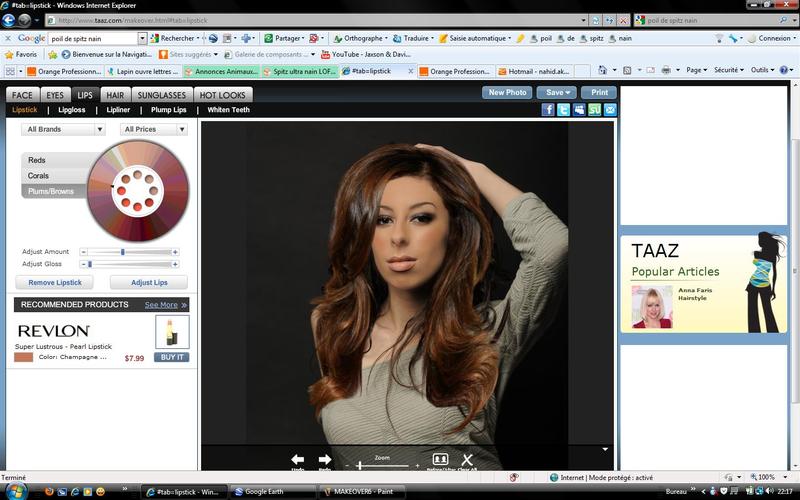The width and height of the screenshot is (800, 500).
Task: Click the StumbleUpon share icon
Action: (595, 110)
